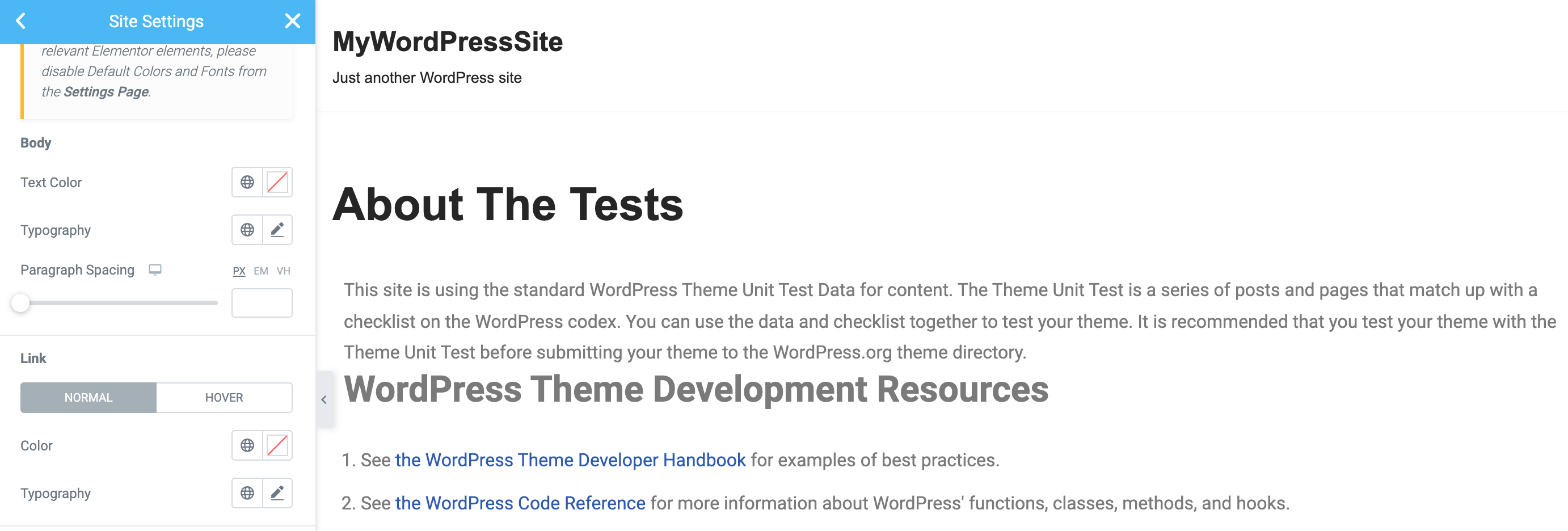
Task: Edit the Body Typography settings
Action: (x=277, y=230)
